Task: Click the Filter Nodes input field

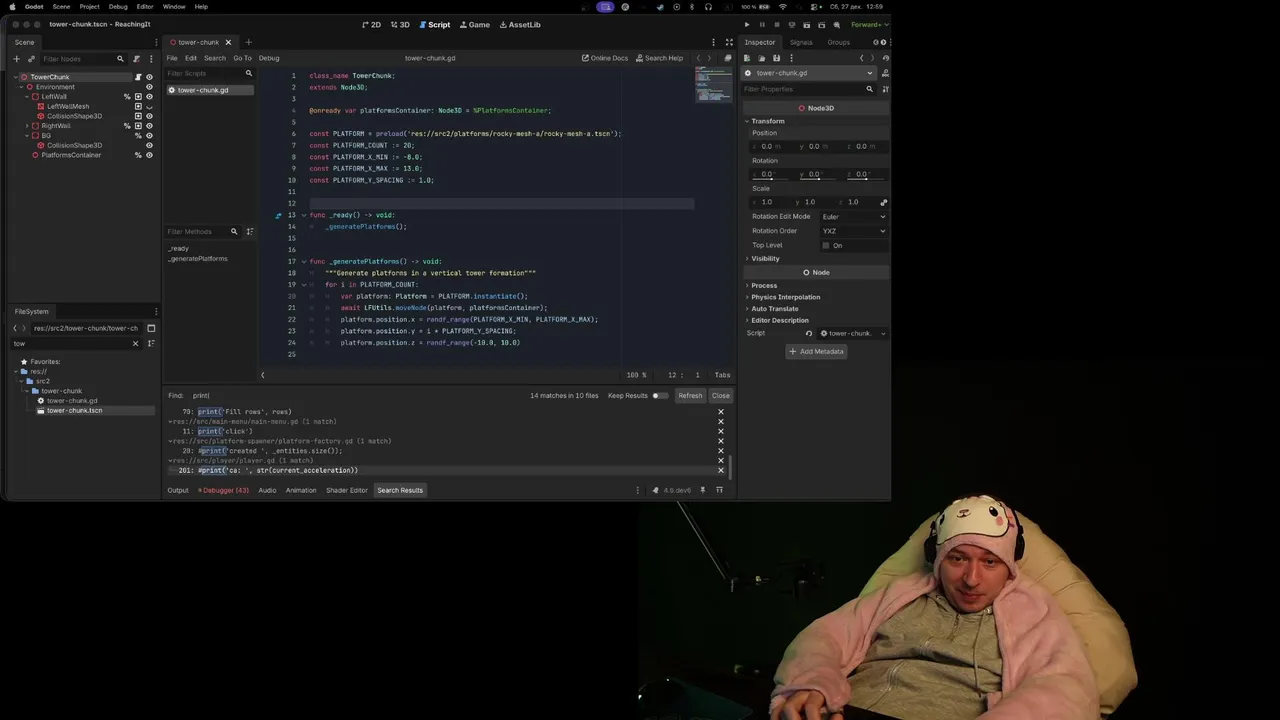Action: [x=83, y=59]
